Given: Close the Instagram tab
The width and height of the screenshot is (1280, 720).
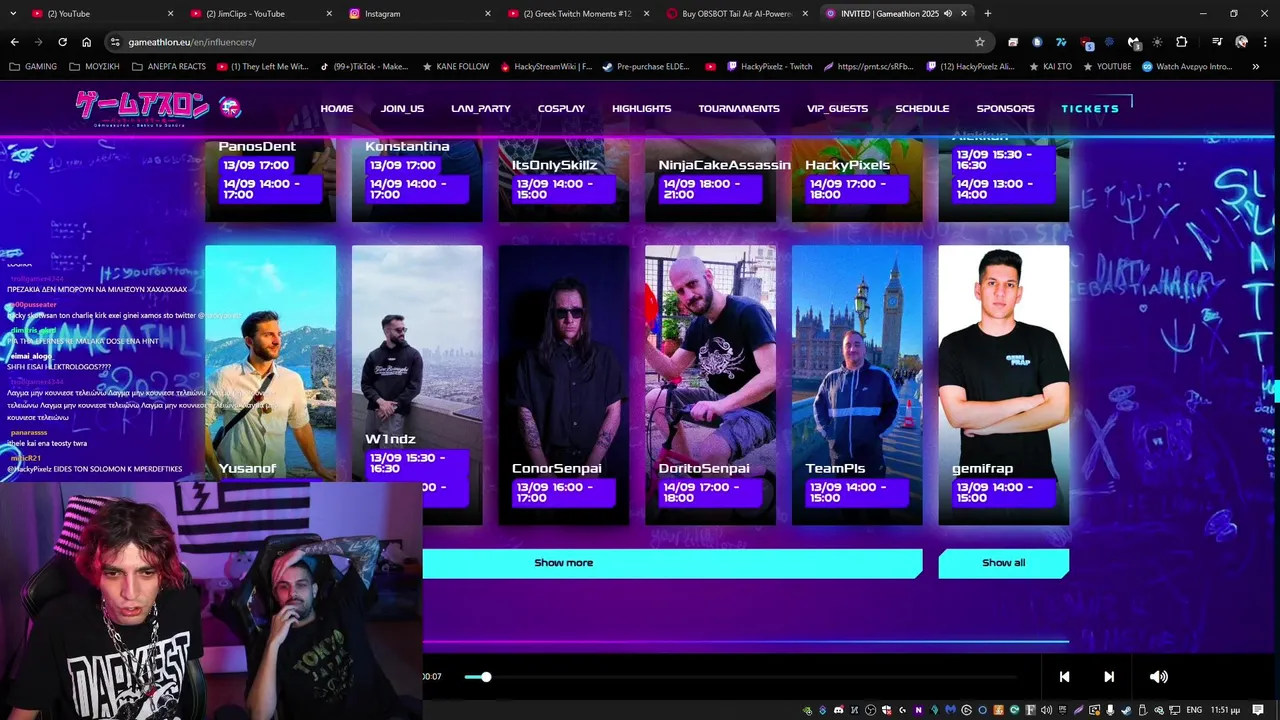Looking at the screenshot, I should click(x=488, y=13).
